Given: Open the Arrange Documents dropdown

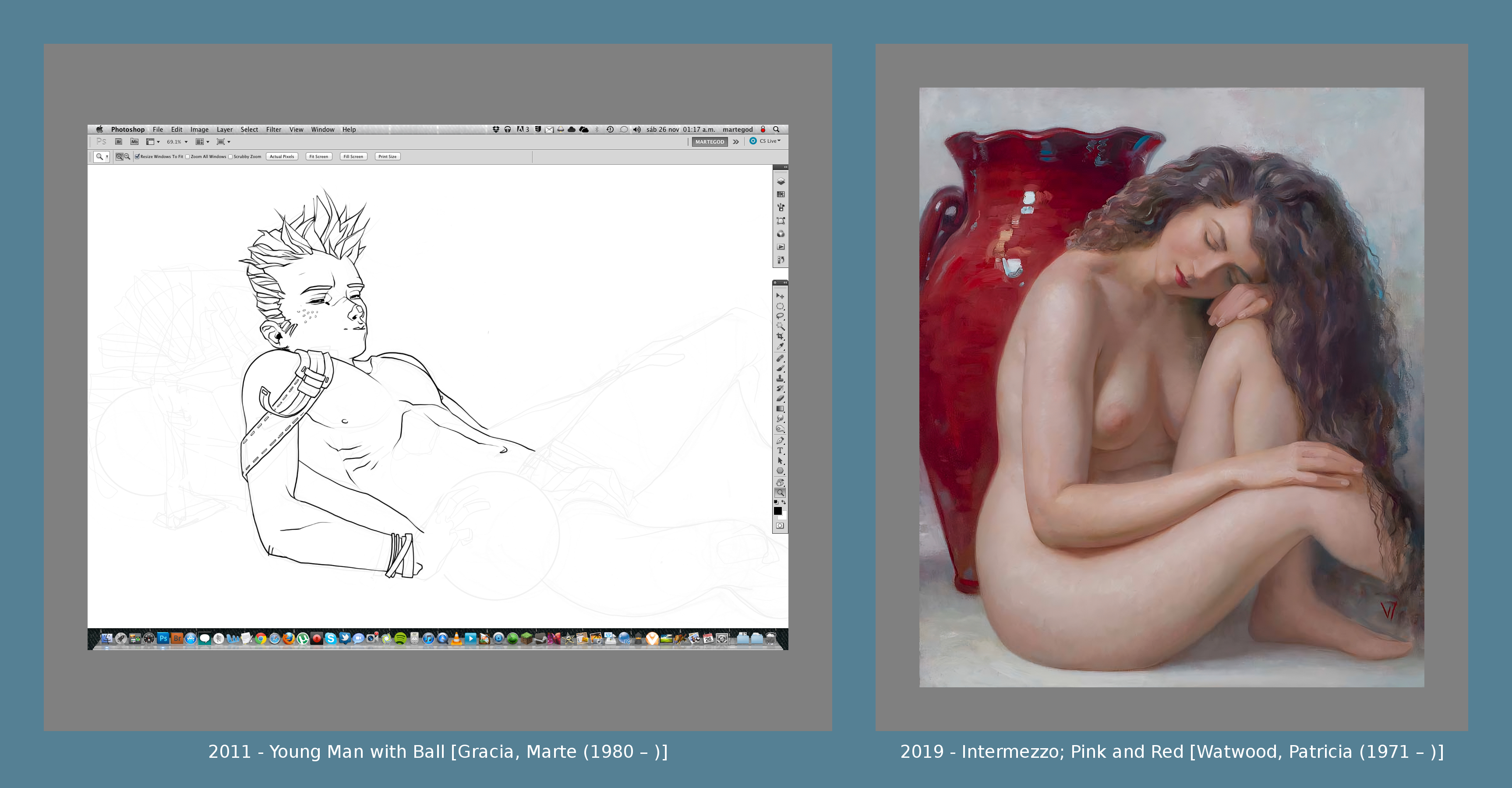Looking at the screenshot, I should [202, 141].
